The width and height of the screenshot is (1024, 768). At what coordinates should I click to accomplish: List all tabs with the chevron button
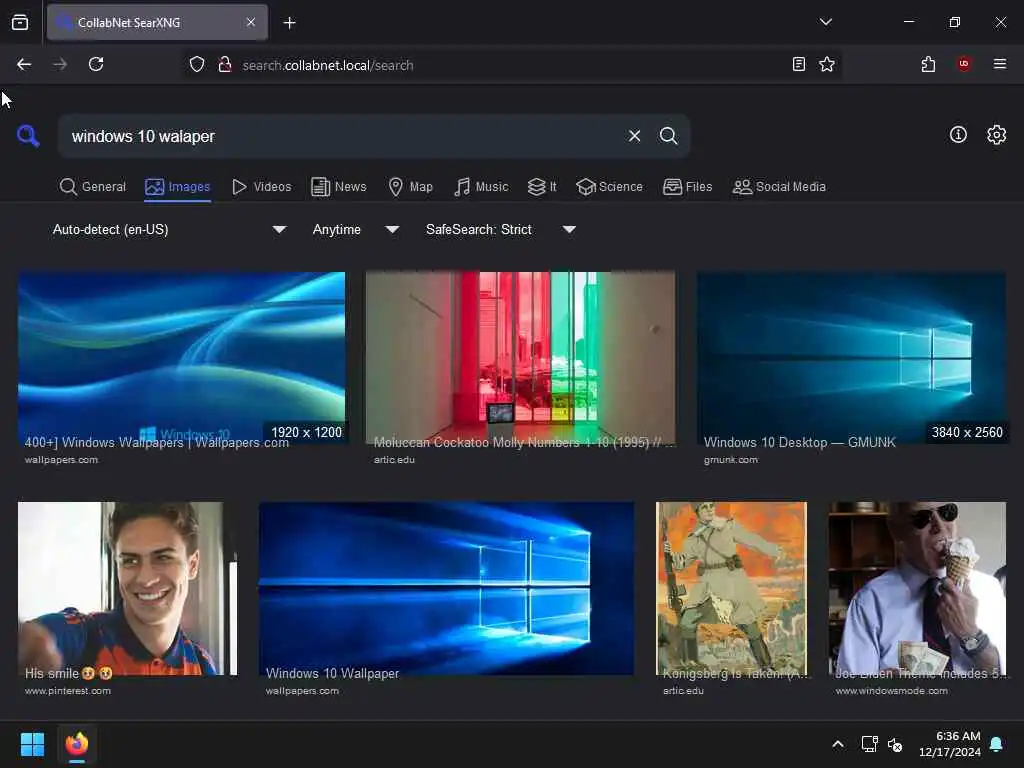coord(825,22)
